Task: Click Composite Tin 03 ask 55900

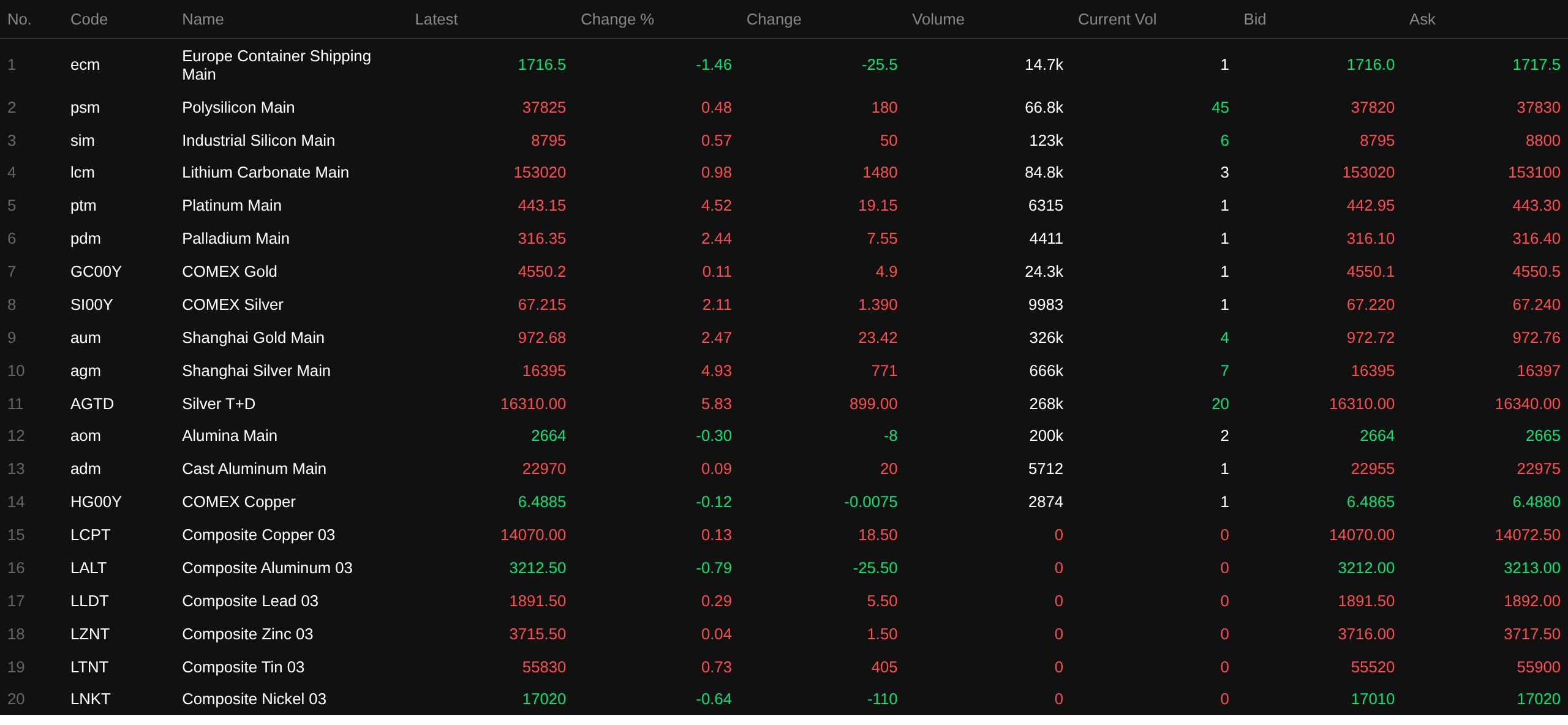Action: [x=1539, y=667]
